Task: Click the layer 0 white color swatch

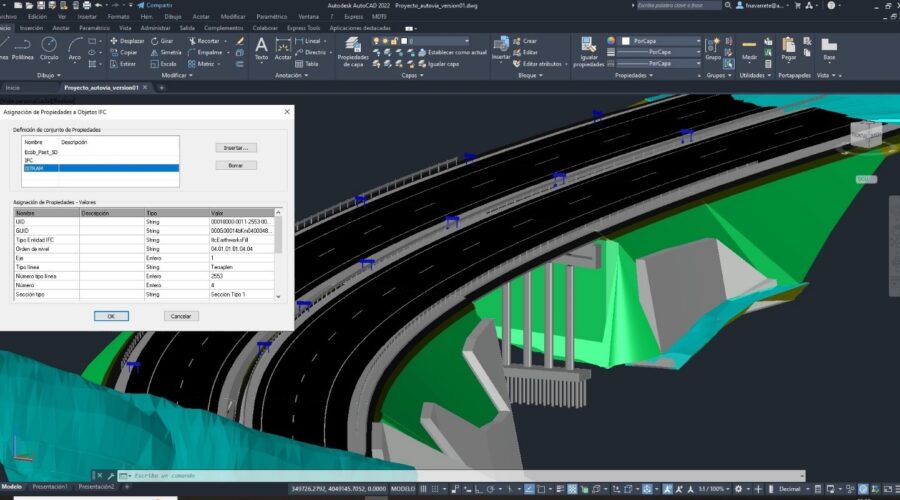Action: point(404,41)
